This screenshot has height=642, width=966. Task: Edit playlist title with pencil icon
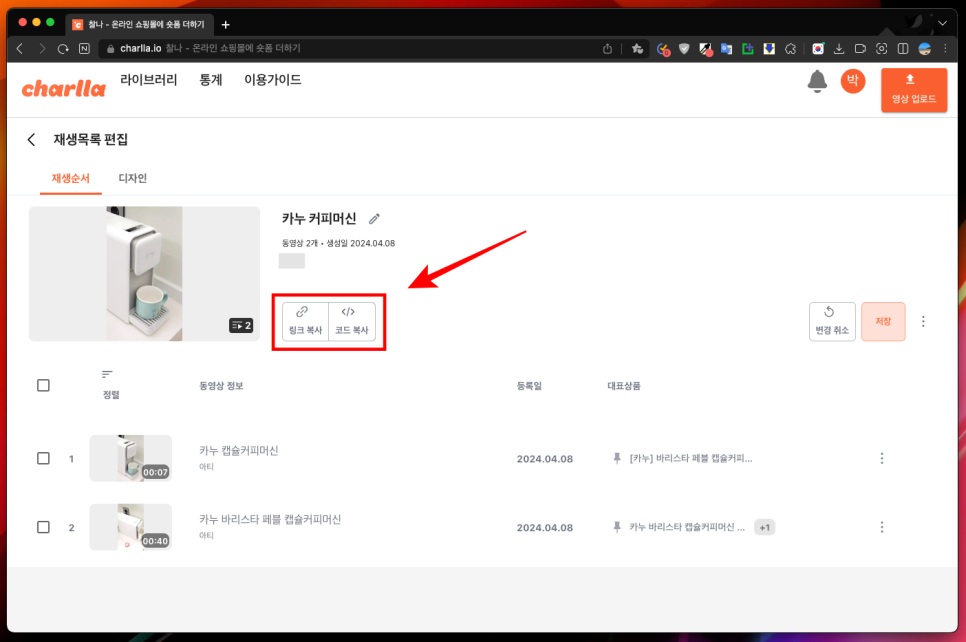click(x=374, y=219)
